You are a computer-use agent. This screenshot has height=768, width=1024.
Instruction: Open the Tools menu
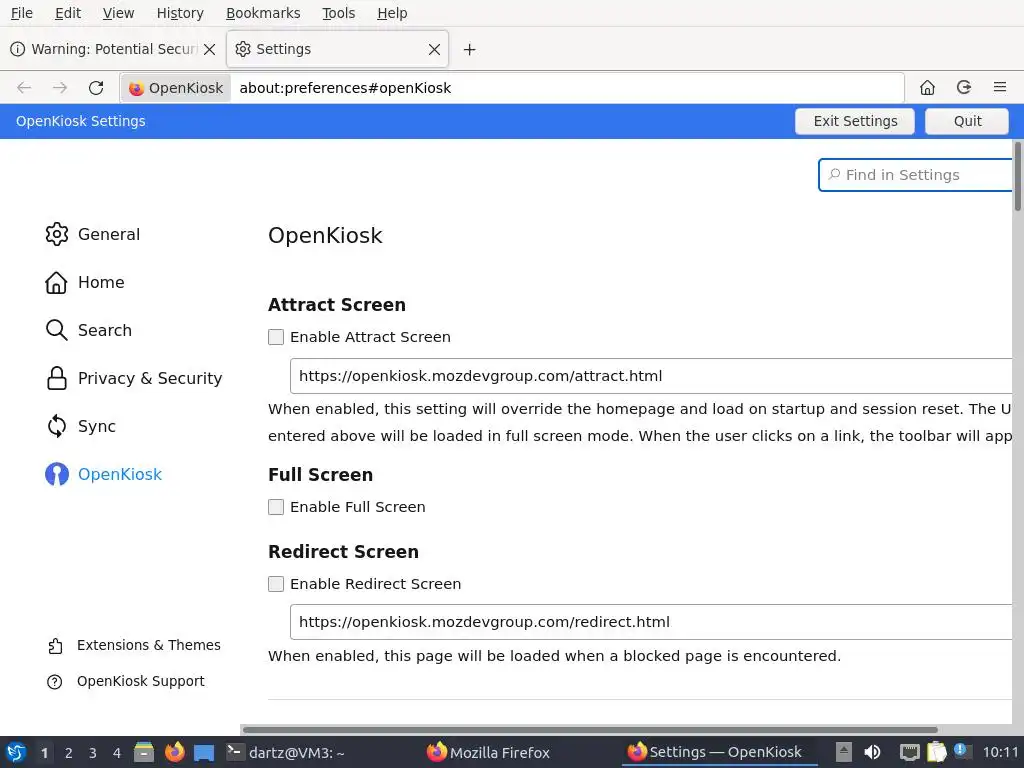tap(338, 13)
